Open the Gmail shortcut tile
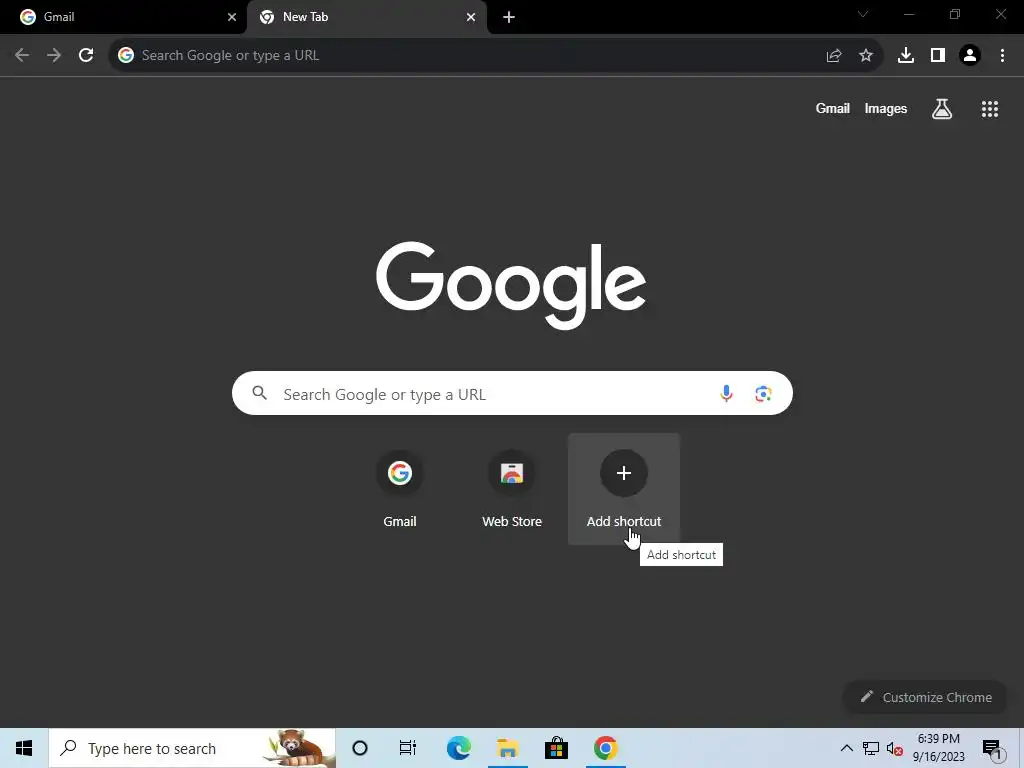The height and width of the screenshot is (768, 1024). click(400, 488)
